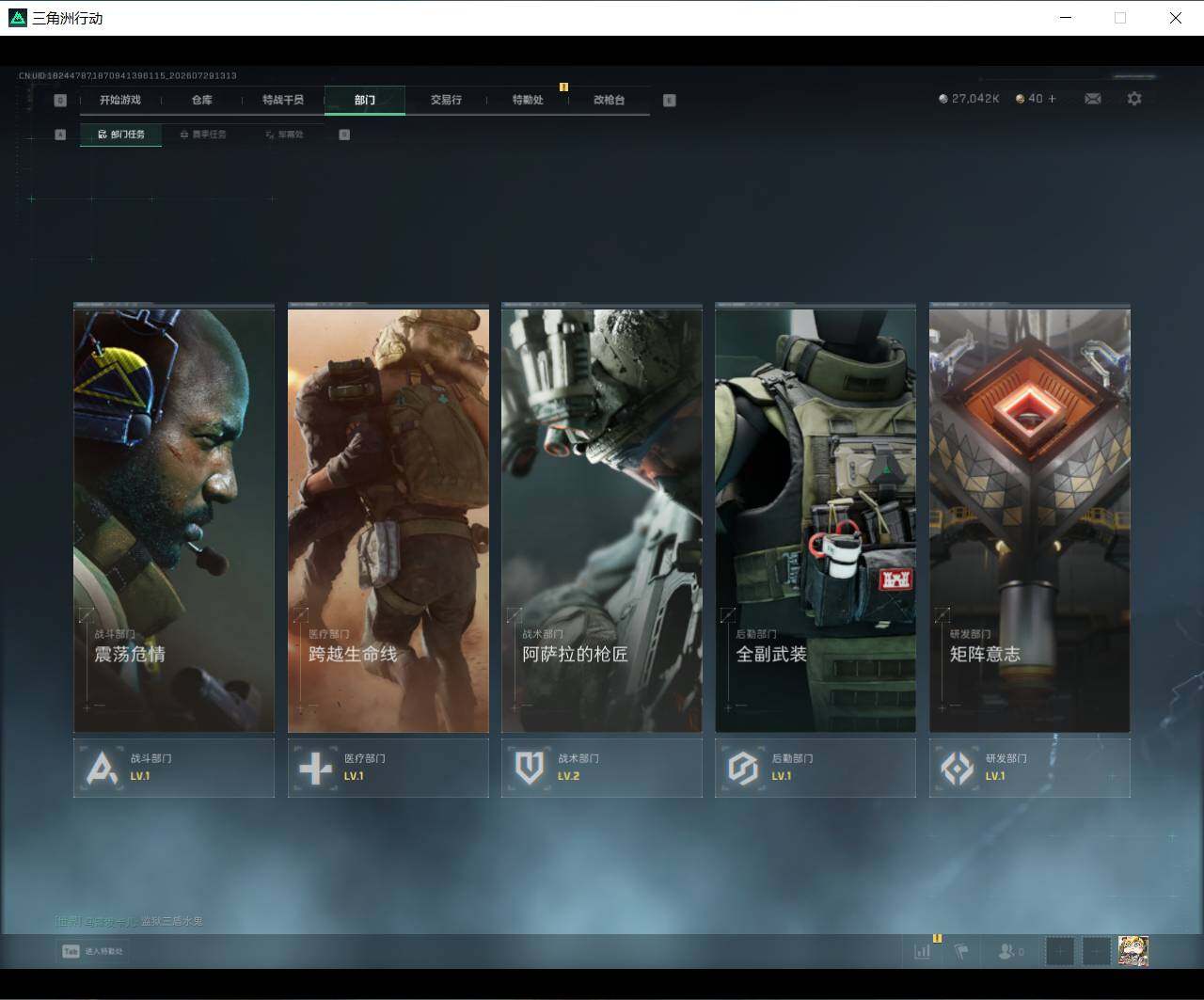Close the 三角洲行动 window

(1176, 18)
